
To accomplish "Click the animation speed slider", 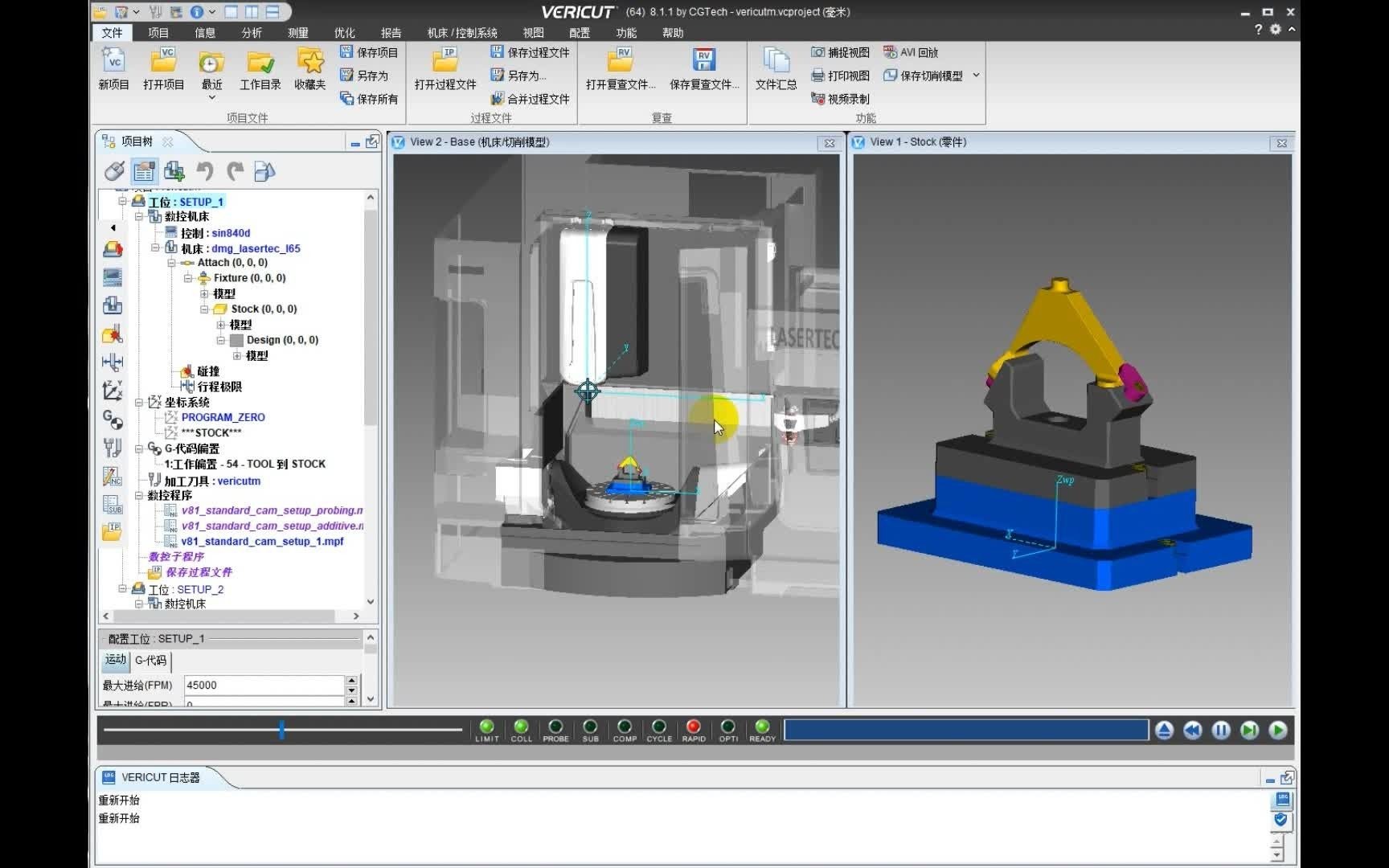I will pos(281,730).
